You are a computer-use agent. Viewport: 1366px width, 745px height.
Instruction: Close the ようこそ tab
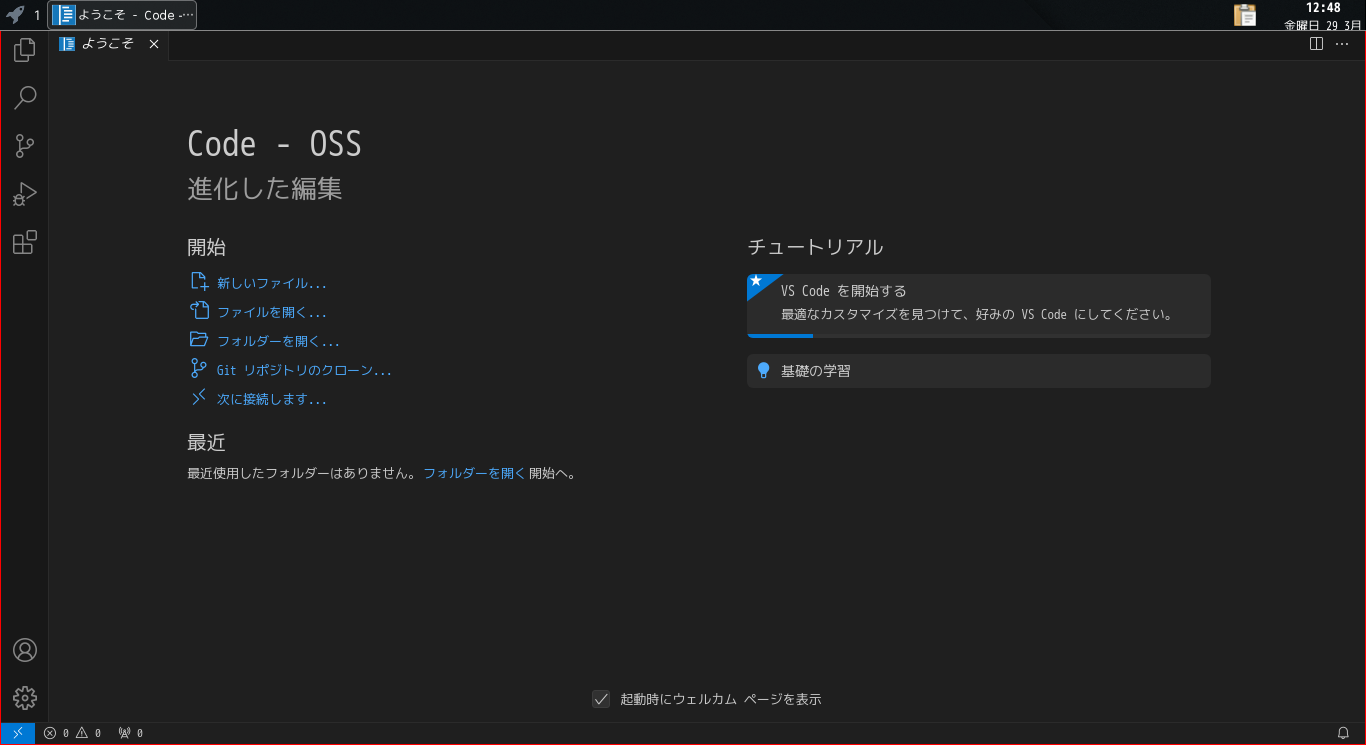coord(154,44)
